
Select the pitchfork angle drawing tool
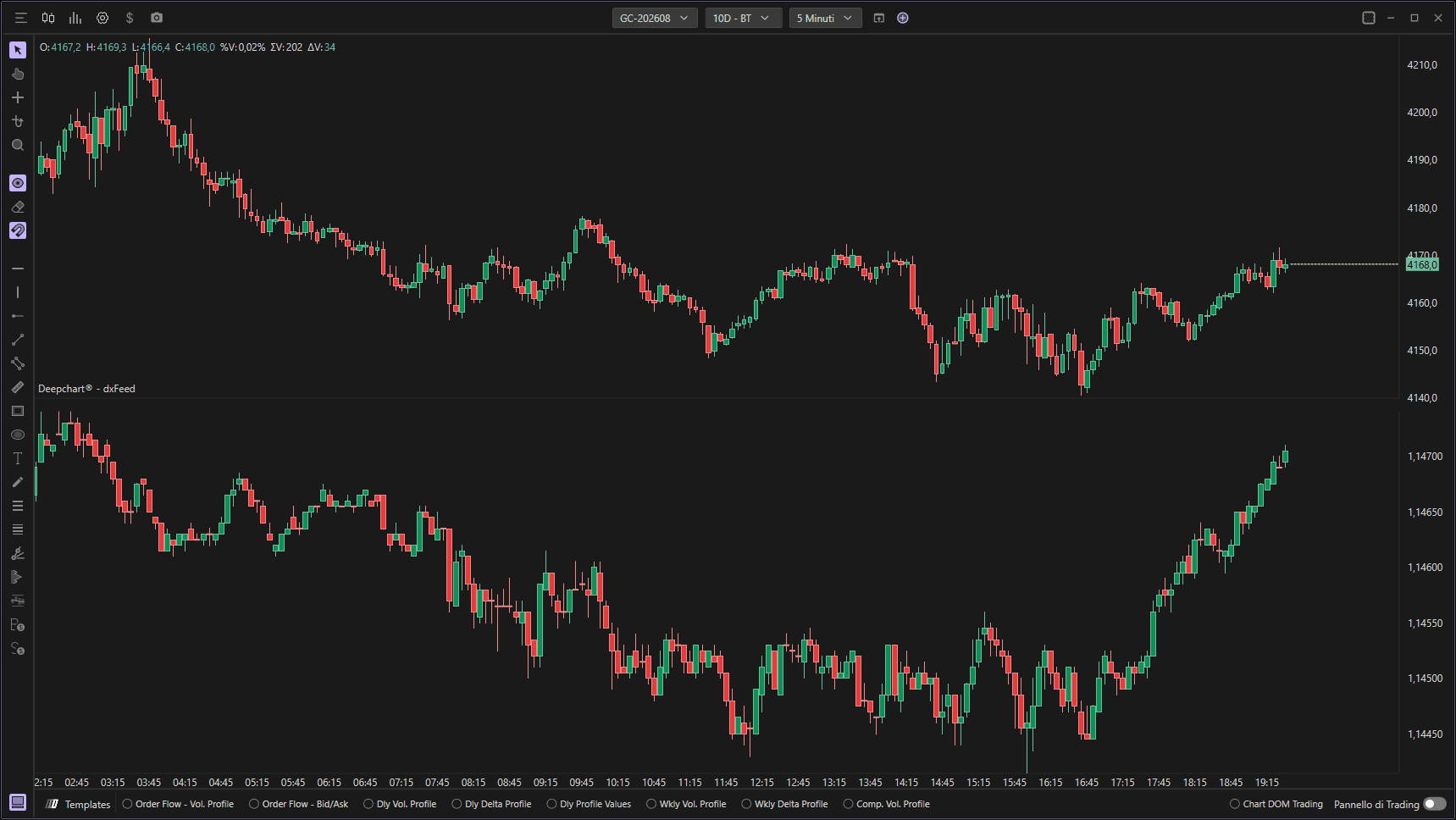(x=18, y=553)
